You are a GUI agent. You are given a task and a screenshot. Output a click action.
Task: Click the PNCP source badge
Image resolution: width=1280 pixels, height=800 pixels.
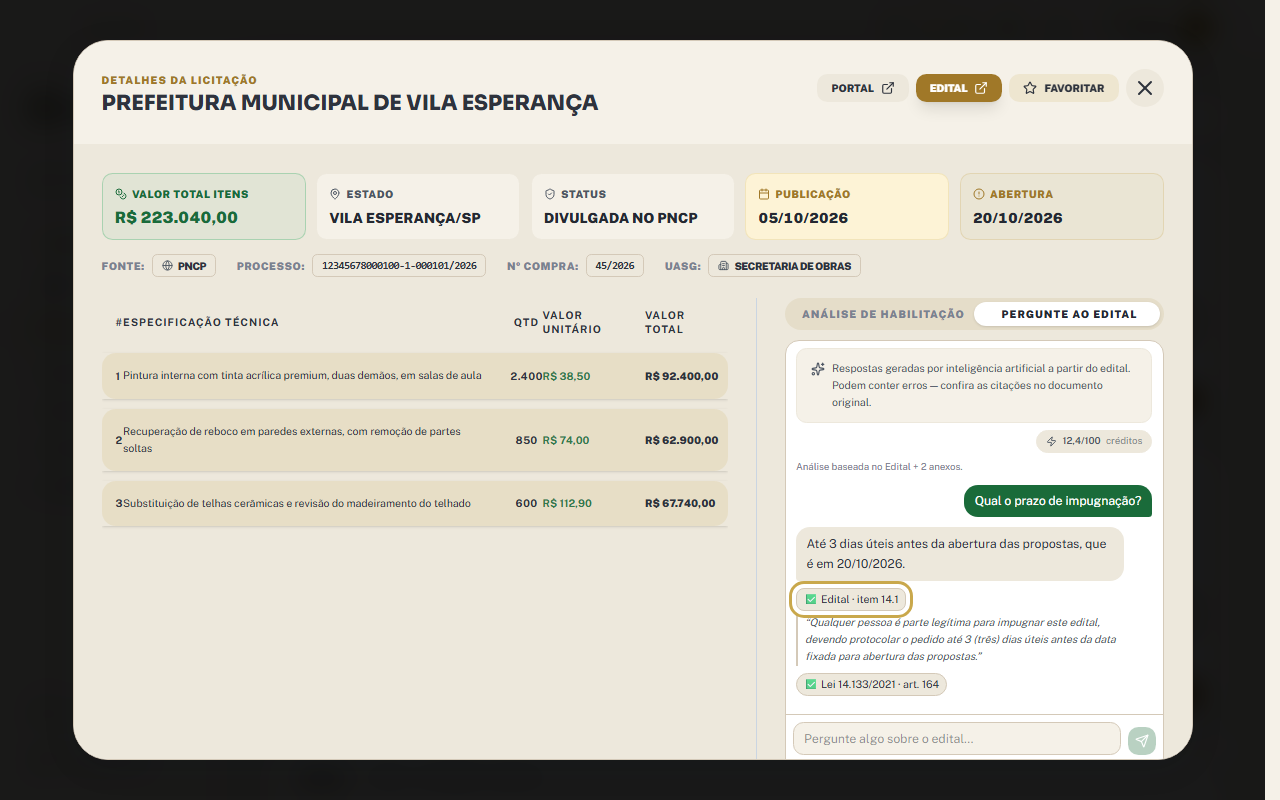pyautogui.click(x=184, y=266)
